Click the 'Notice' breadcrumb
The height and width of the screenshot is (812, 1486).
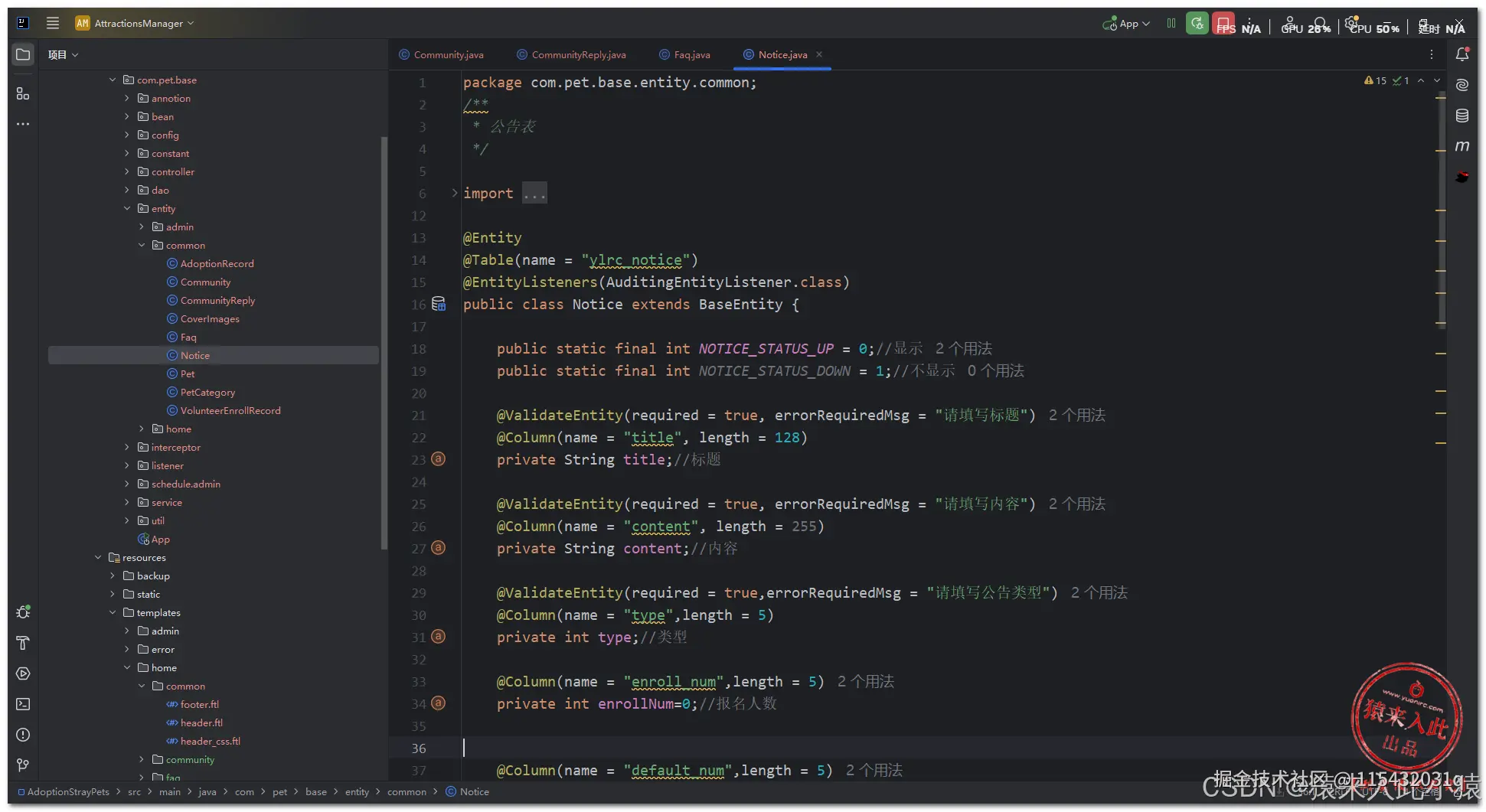(x=474, y=792)
